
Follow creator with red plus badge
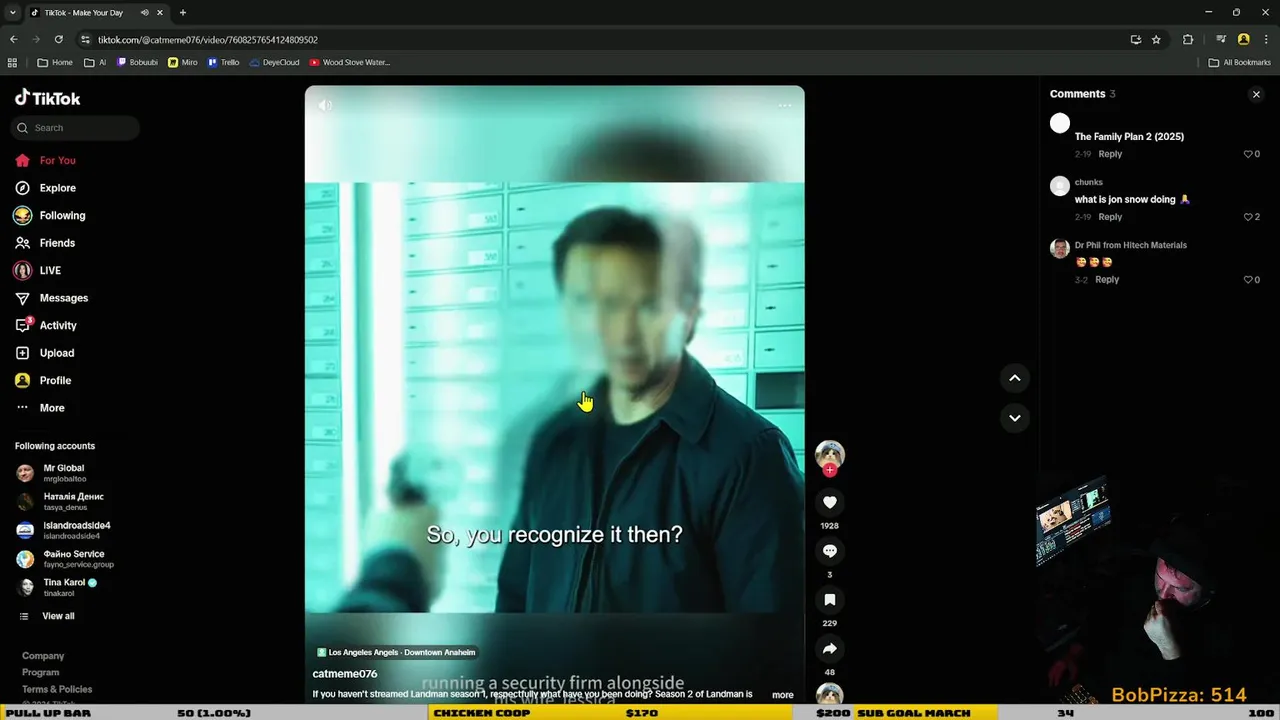click(x=829, y=470)
